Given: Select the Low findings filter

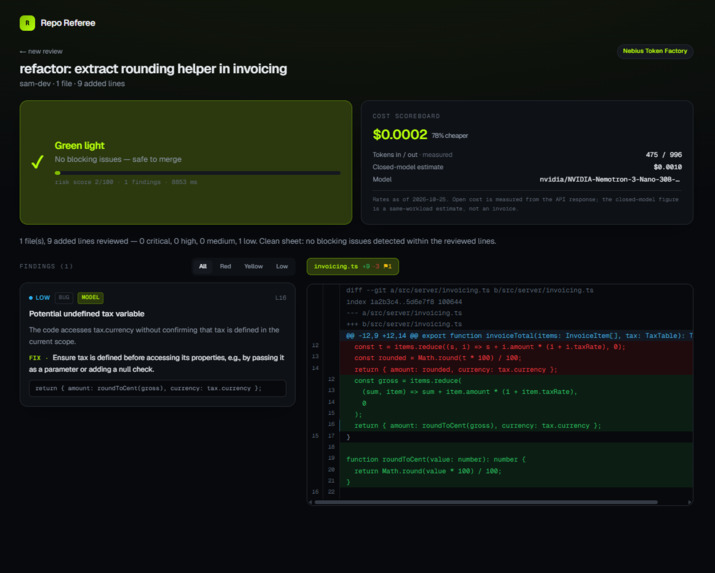Looking at the screenshot, I should [282, 266].
